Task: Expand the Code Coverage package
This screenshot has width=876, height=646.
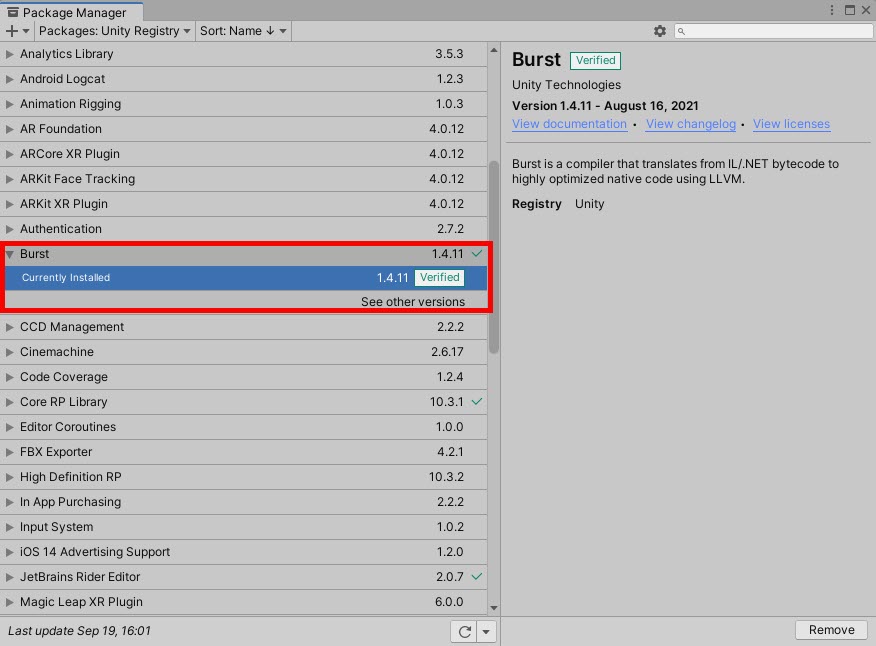Action: tap(9, 377)
